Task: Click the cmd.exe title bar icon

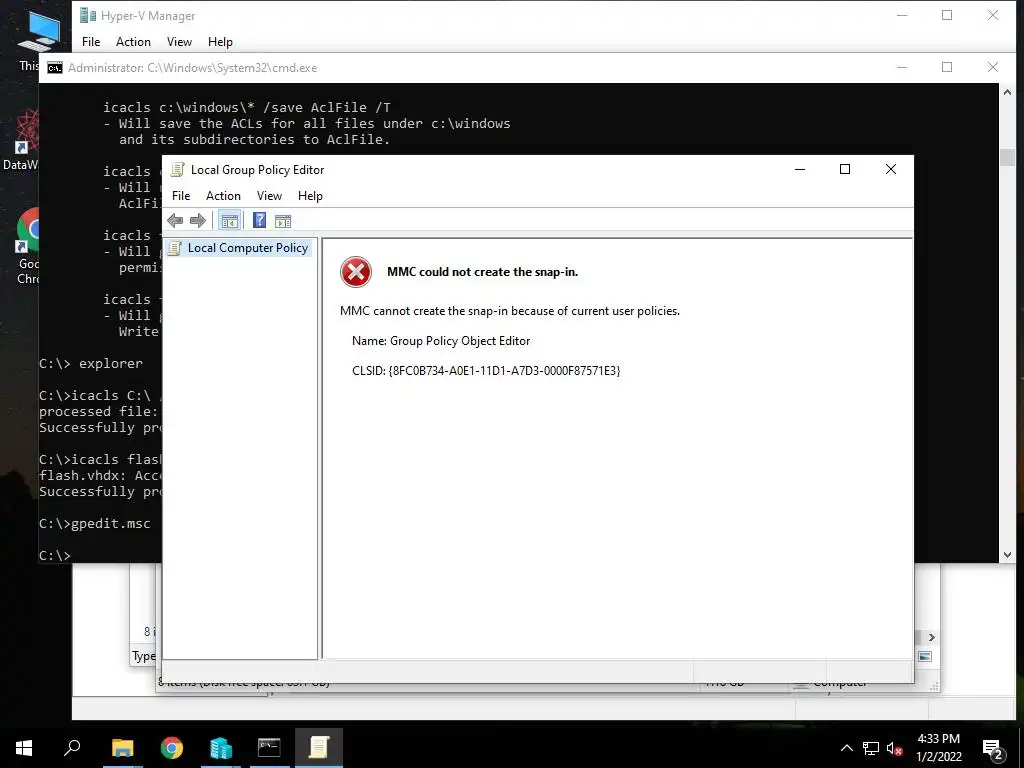Action: coord(55,68)
